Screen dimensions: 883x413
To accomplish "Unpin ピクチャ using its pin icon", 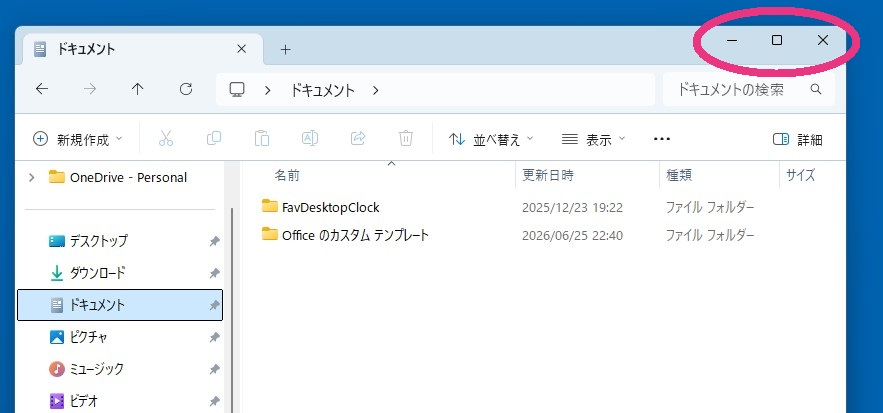I will click(x=214, y=337).
